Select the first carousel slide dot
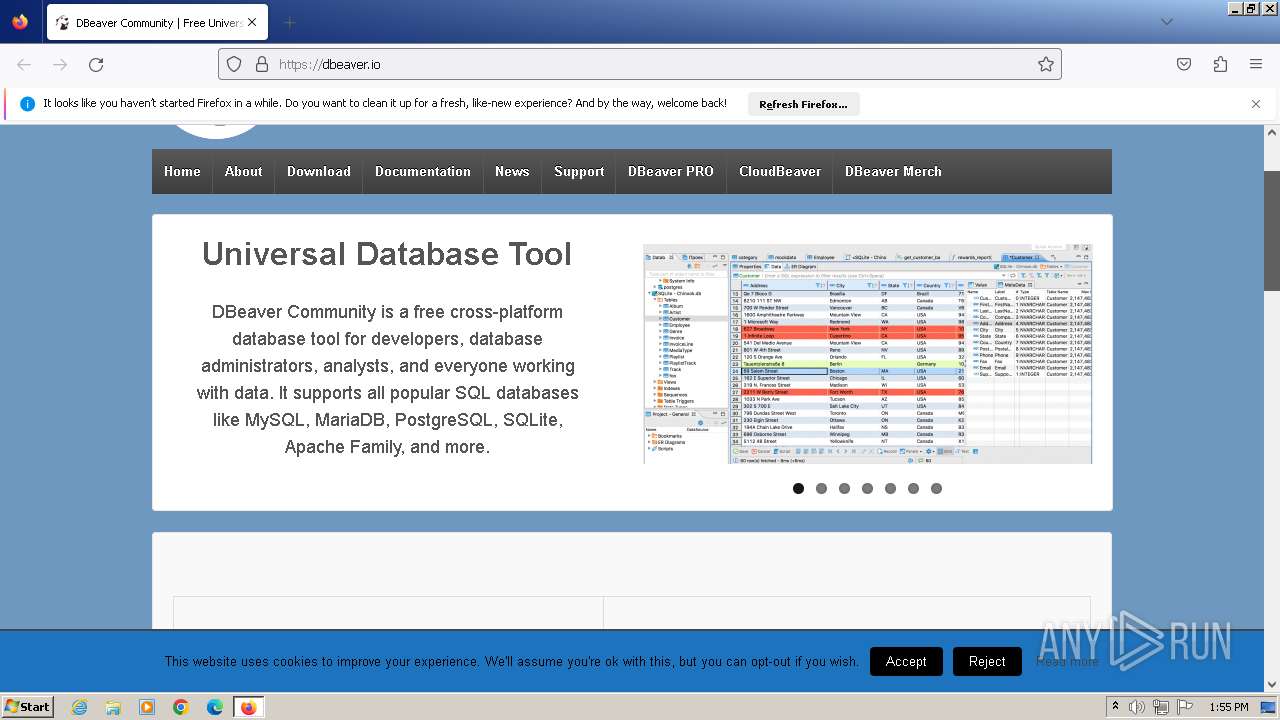 point(798,489)
